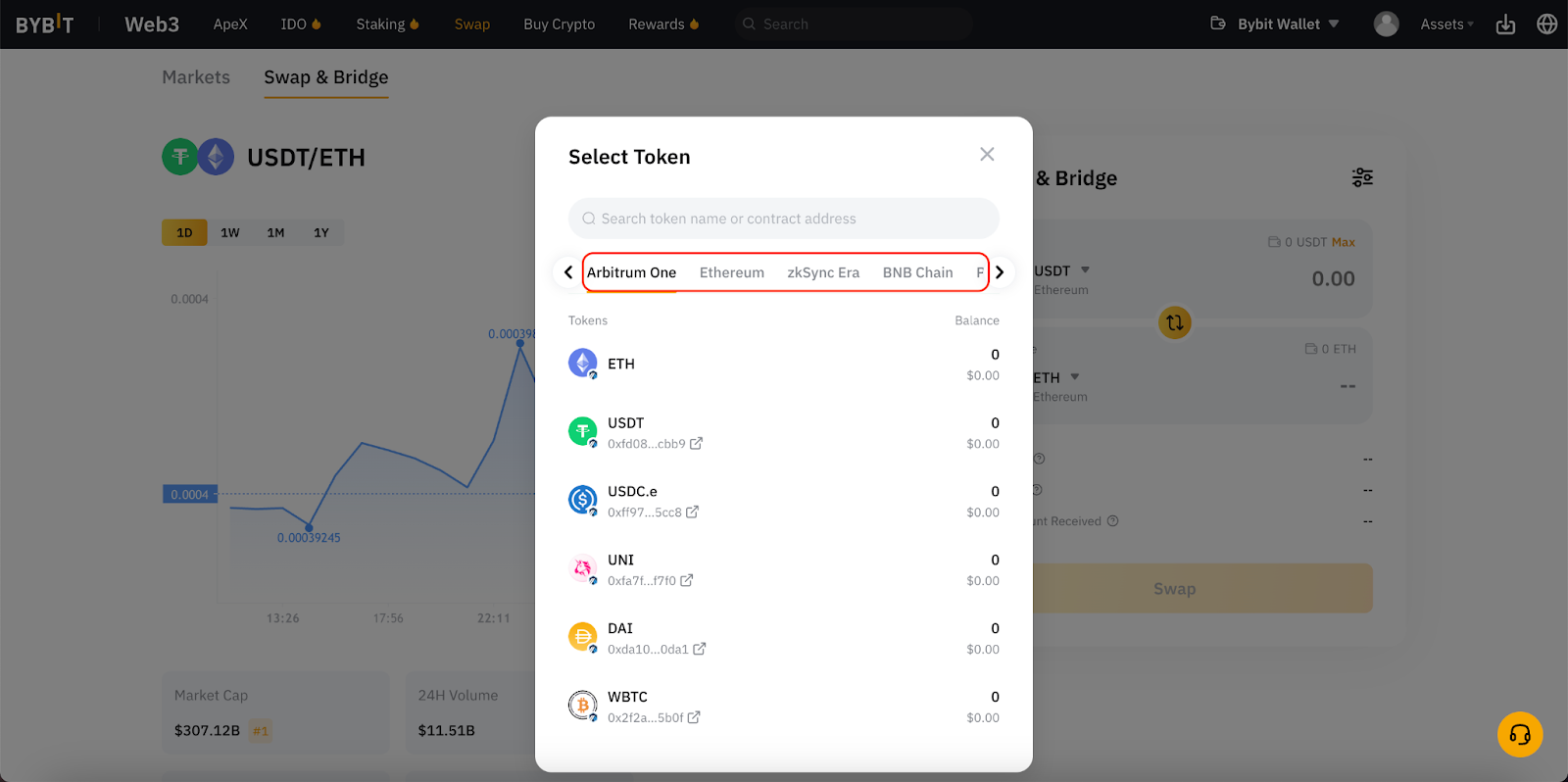Select the Ethereum network tab

(x=732, y=272)
